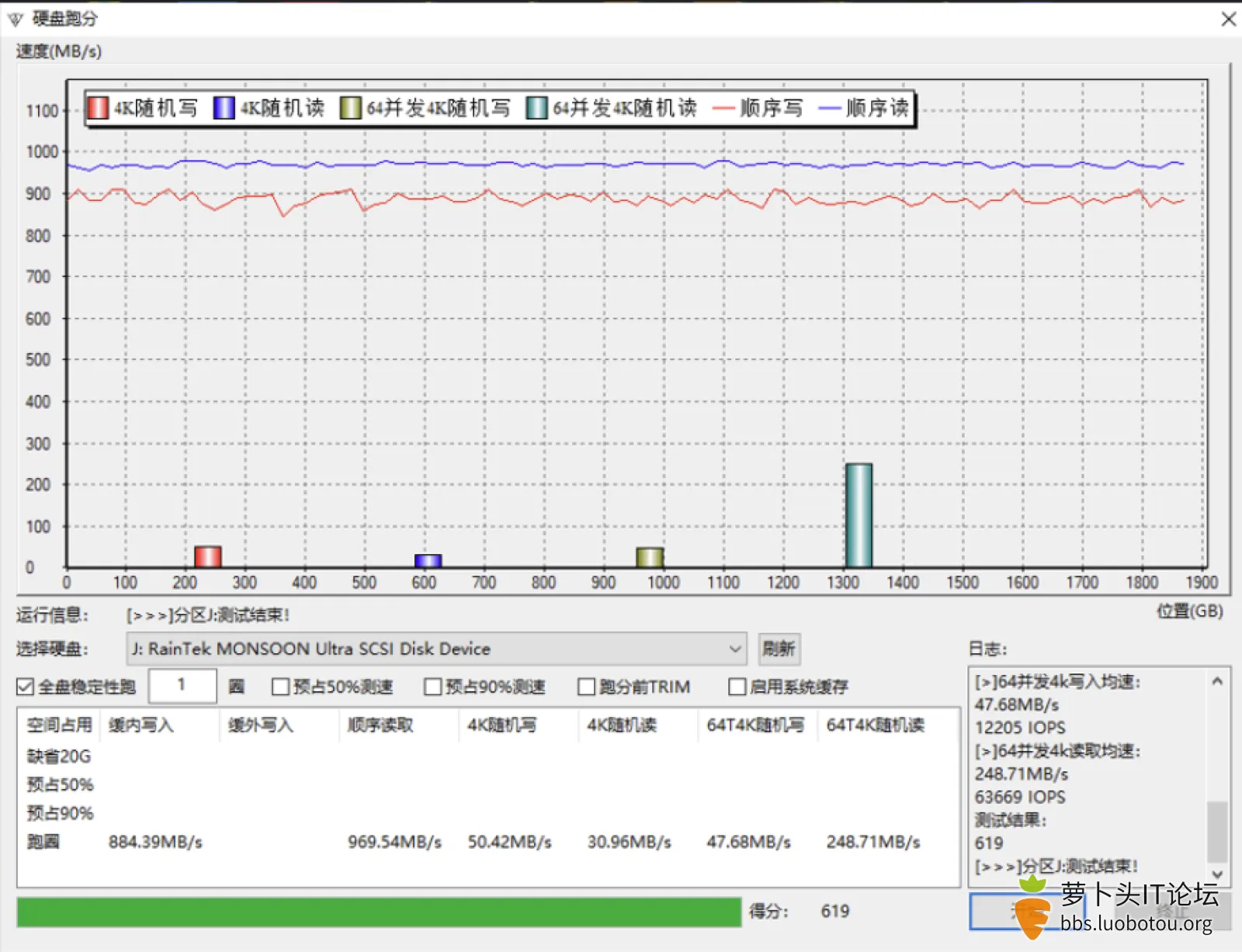Click the teal 64并发4K随机读 bar in chart
The image size is (1242, 952).
(x=859, y=515)
